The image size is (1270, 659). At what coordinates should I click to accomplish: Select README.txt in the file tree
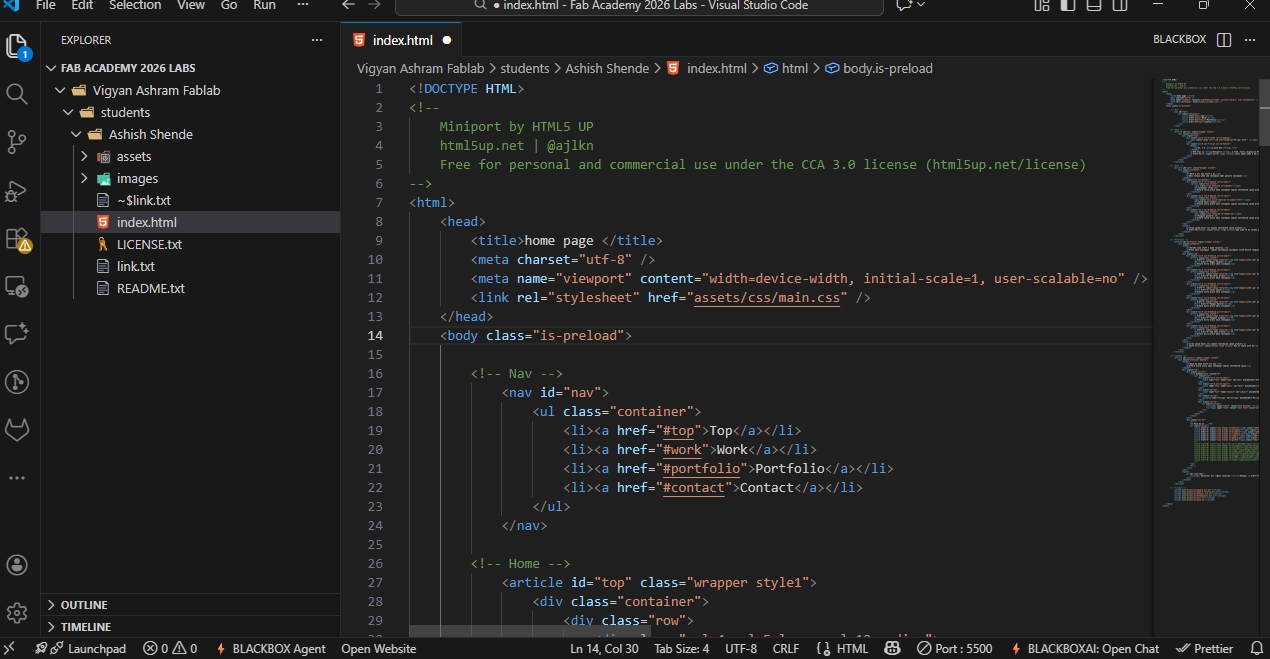pos(150,288)
